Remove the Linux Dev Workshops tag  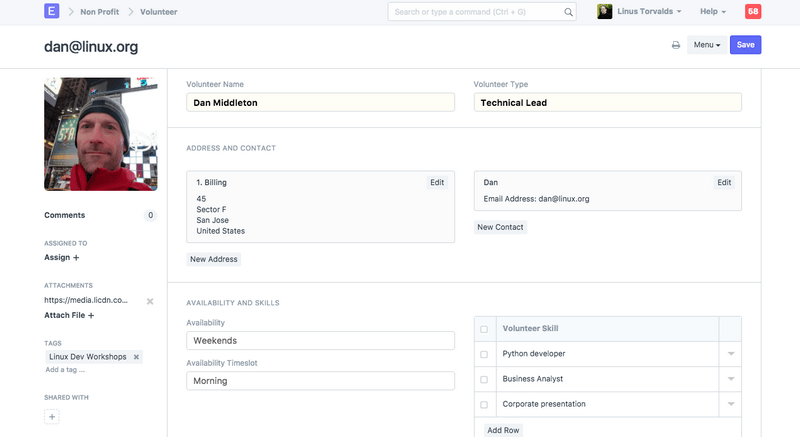pos(137,356)
